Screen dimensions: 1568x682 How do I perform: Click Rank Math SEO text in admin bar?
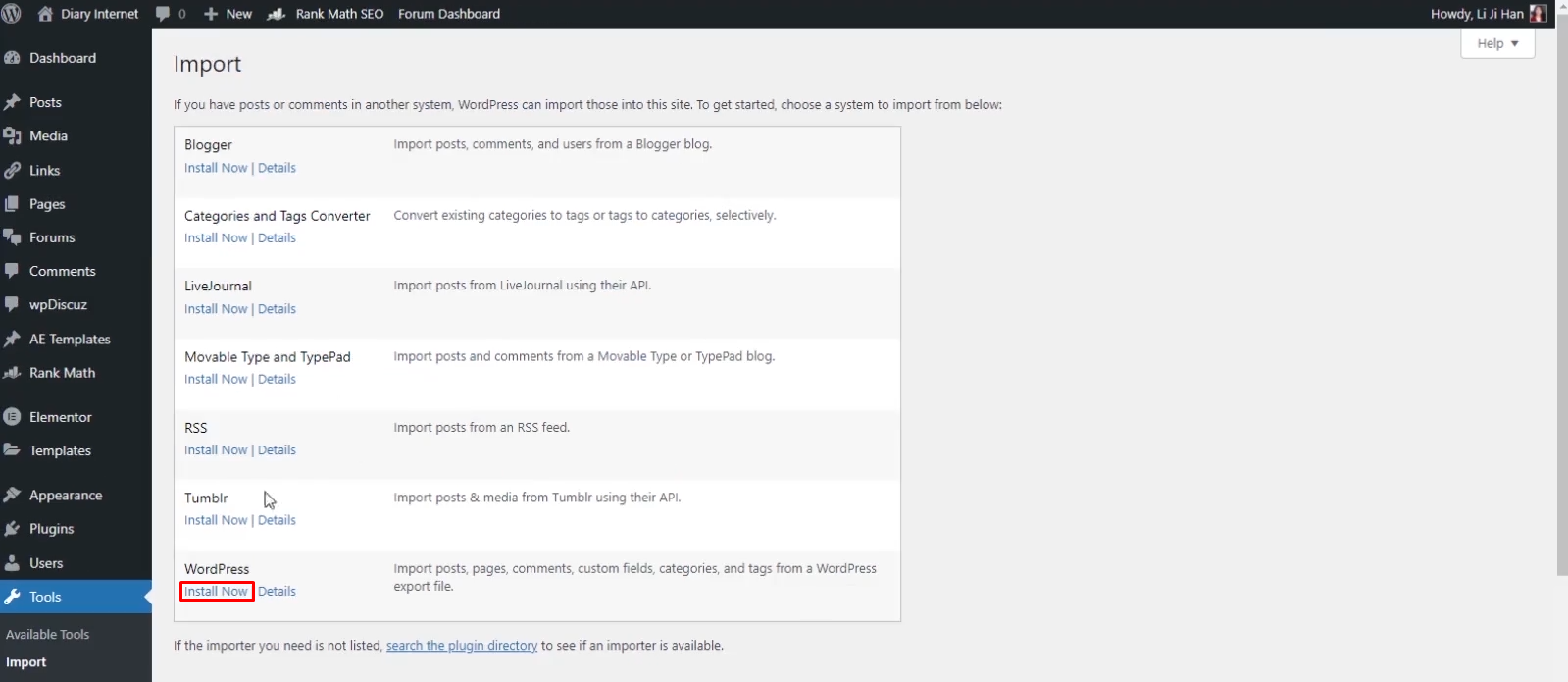click(x=339, y=14)
